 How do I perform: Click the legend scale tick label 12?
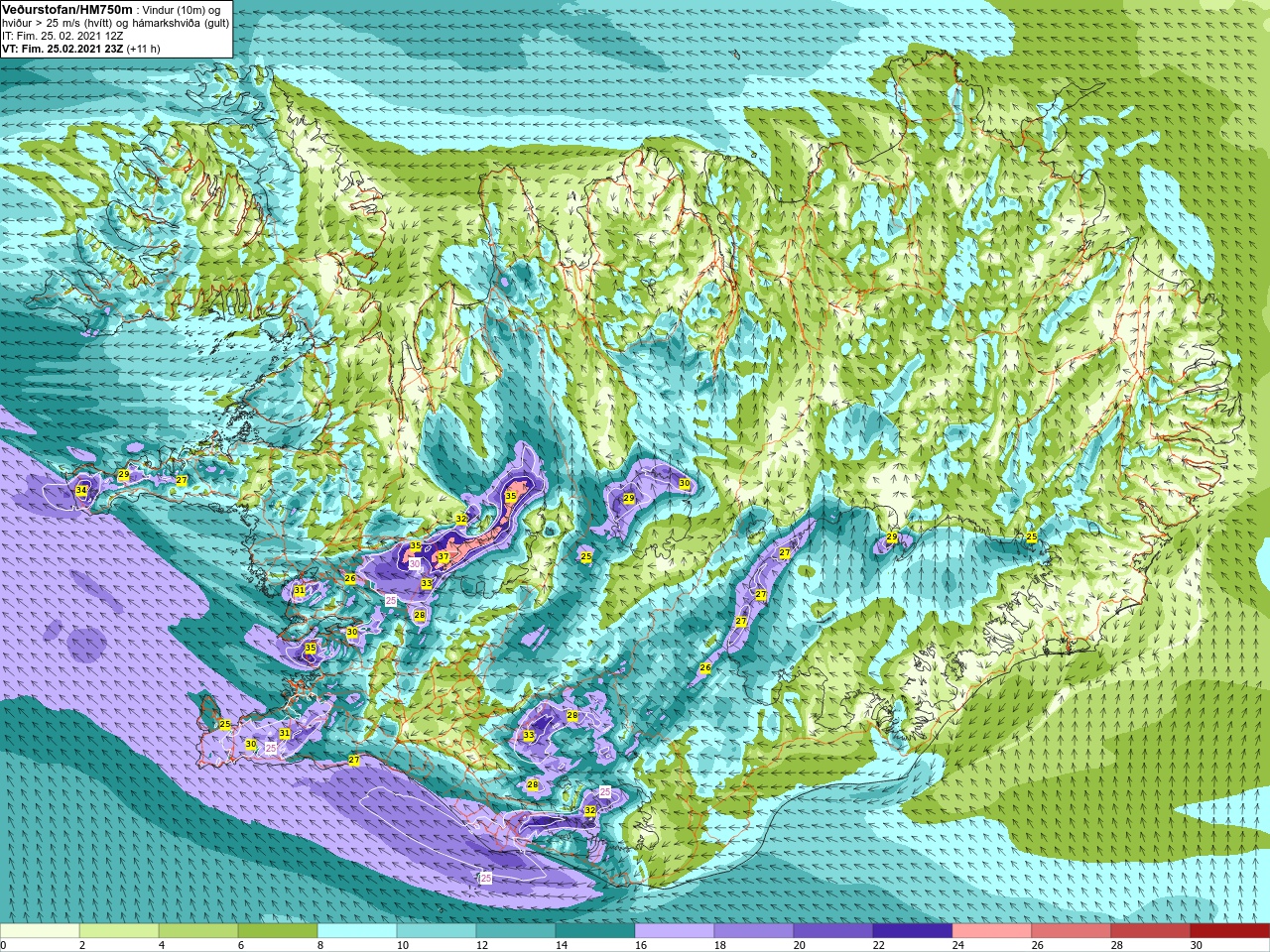[x=481, y=945]
